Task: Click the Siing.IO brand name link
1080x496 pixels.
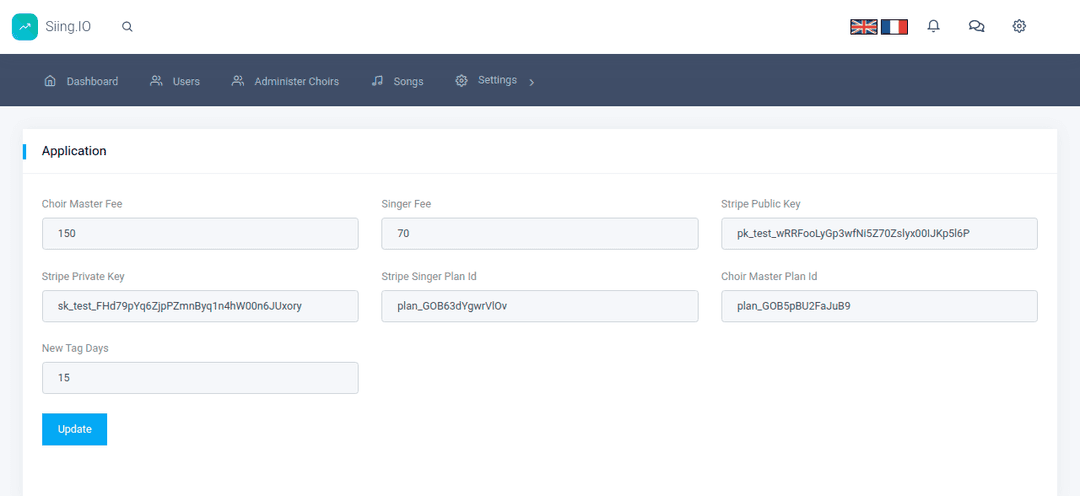Action: 68,27
